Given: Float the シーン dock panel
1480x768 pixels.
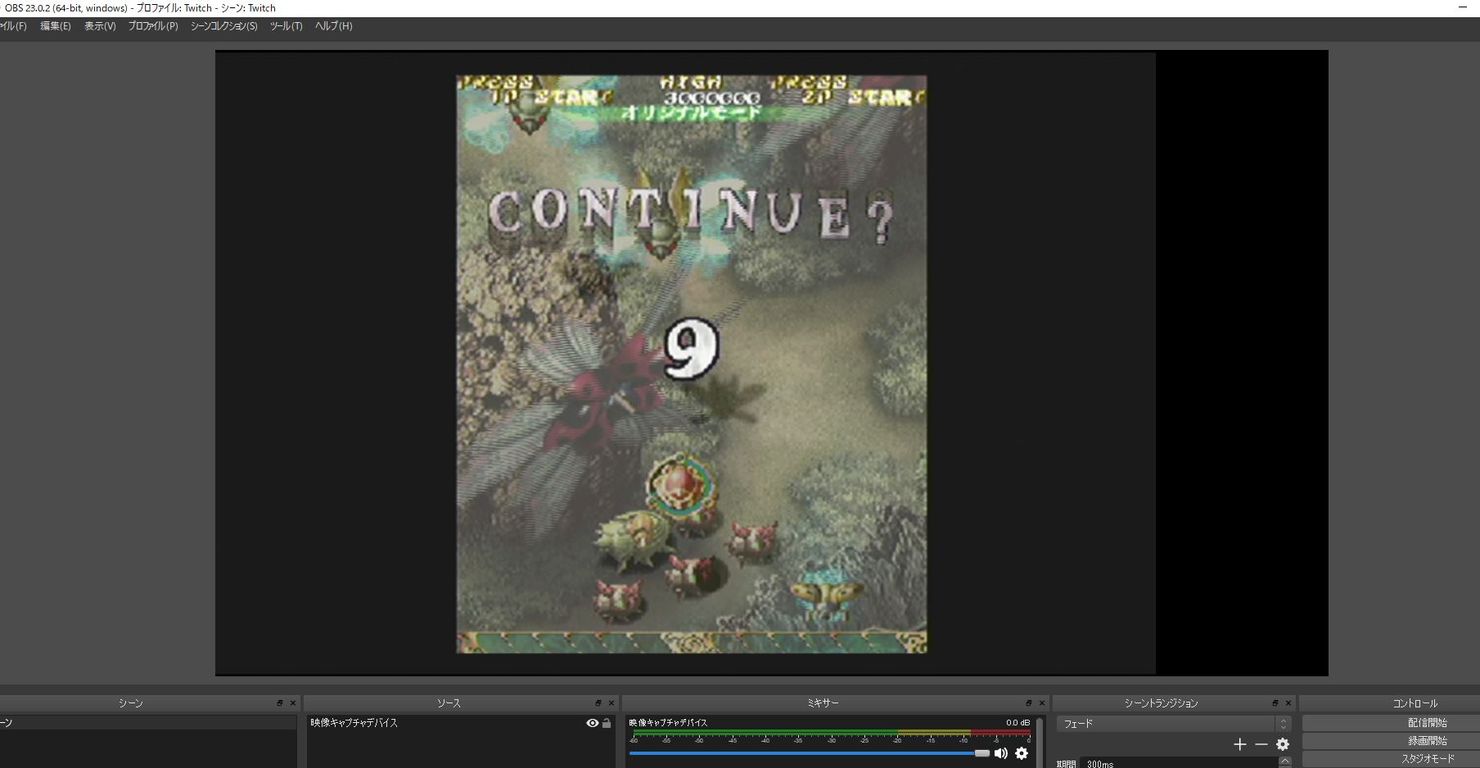Looking at the screenshot, I should 280,703.
